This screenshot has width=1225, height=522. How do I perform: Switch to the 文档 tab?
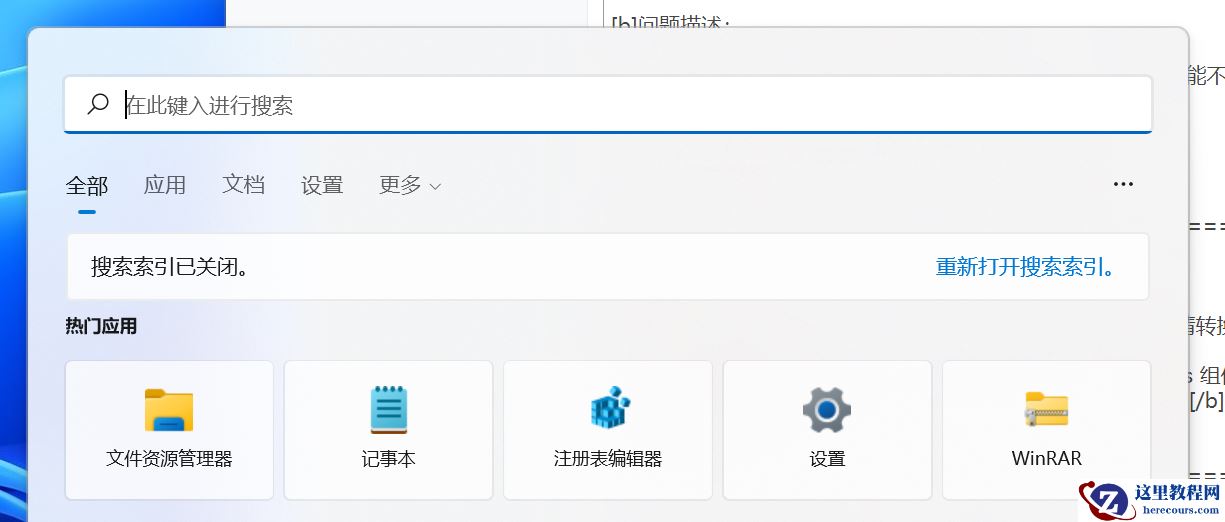[243, 185]
